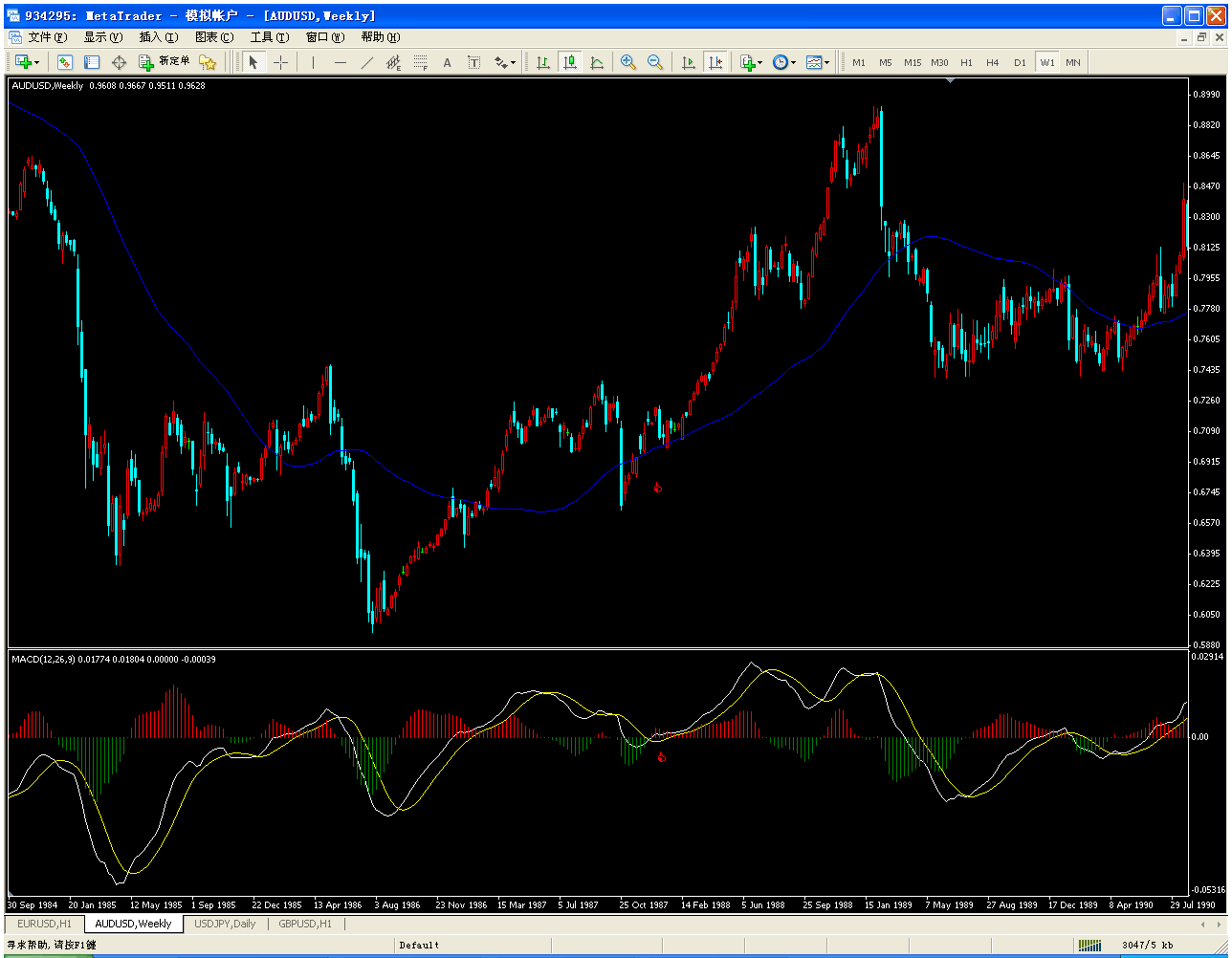This screenshot has width=1232, height=958.
Task: Switch timeframe to M1
Action: point(859,62)
